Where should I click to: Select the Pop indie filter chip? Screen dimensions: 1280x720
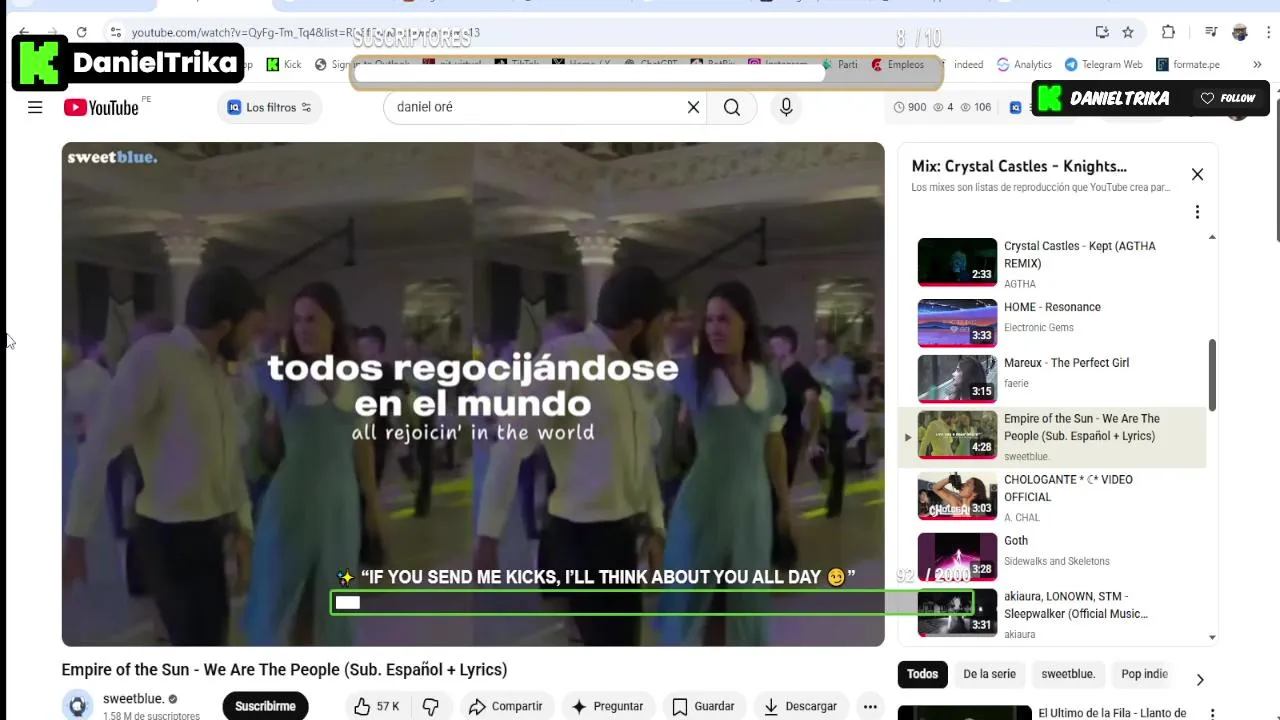click(x=1144, y=674)
